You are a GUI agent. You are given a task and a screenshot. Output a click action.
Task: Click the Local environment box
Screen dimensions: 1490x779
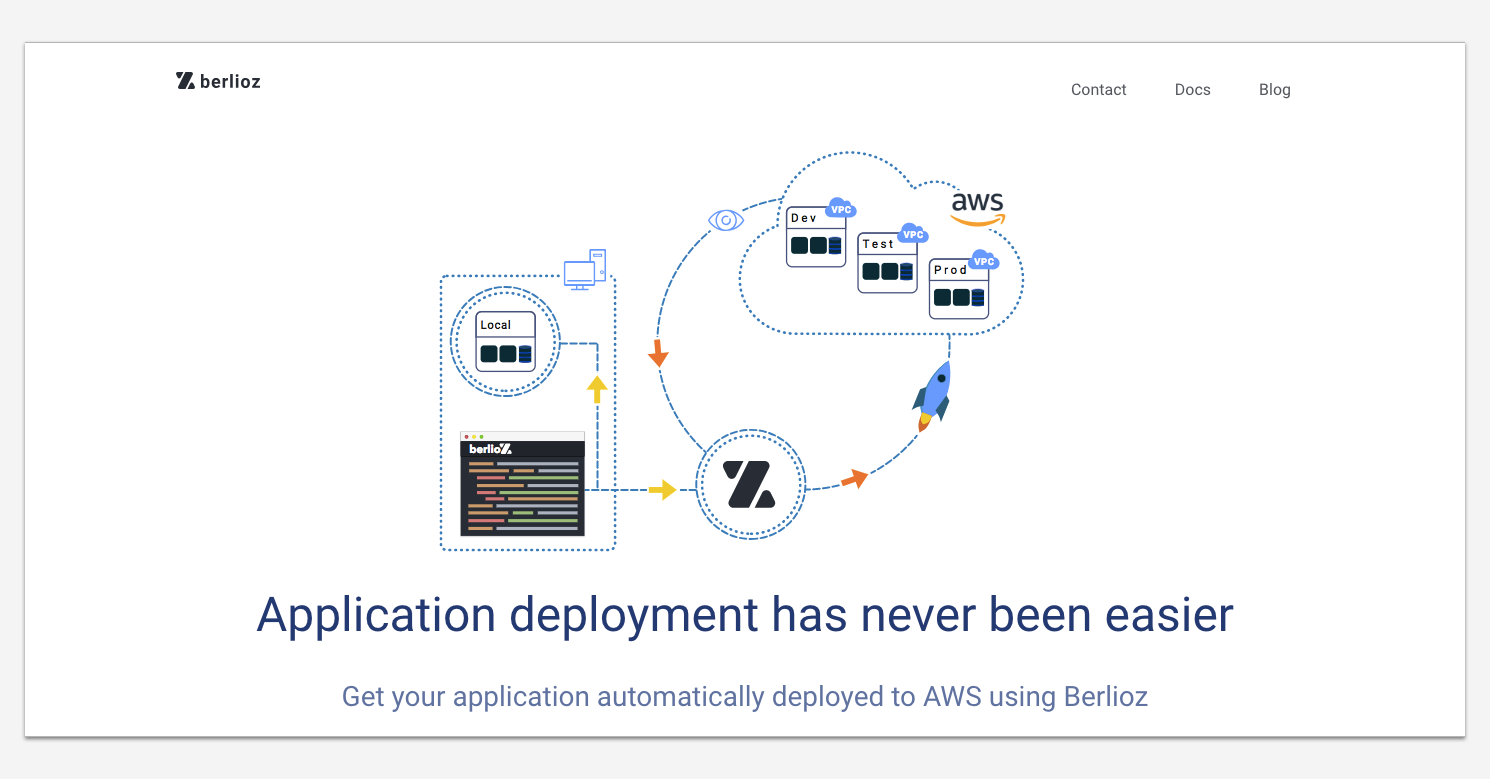505,342
